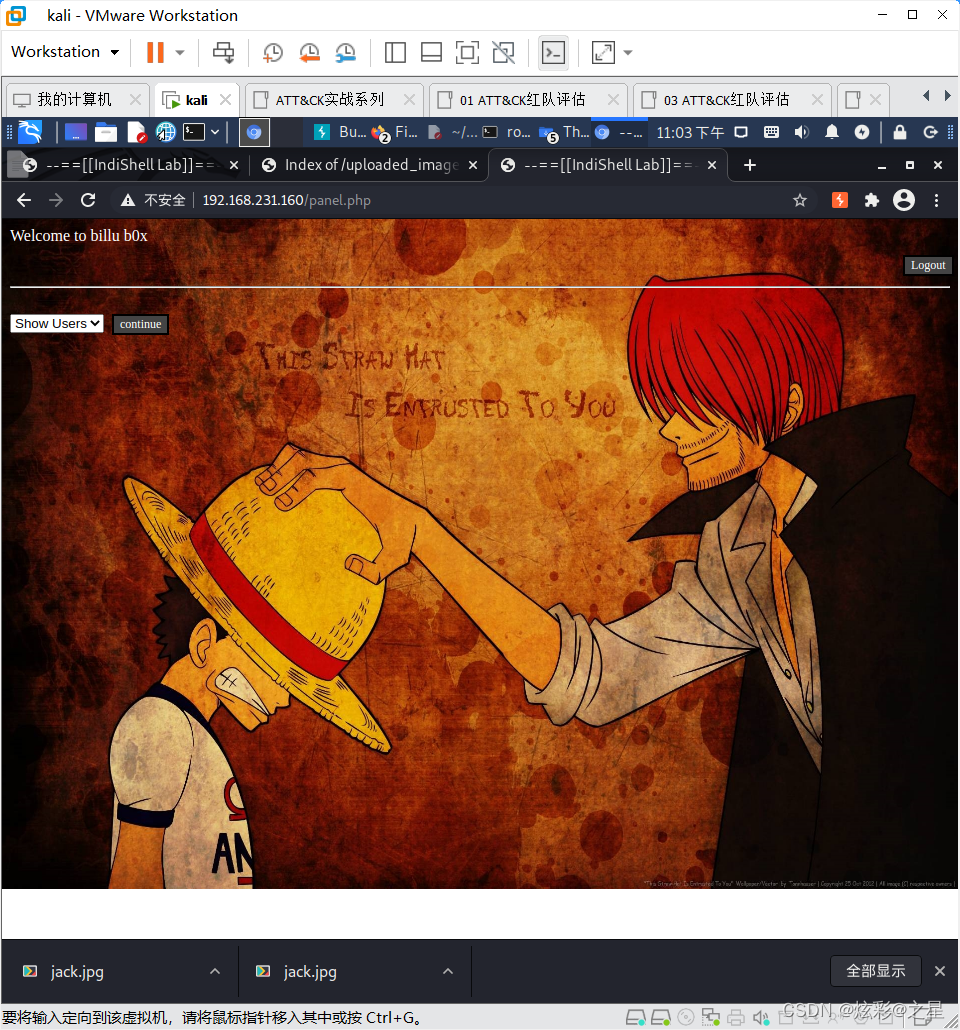The height and width of the screenshot is (1030, 960).
Task: Switch to the Thunar taskbar window
Action: (x=564, y=132)
